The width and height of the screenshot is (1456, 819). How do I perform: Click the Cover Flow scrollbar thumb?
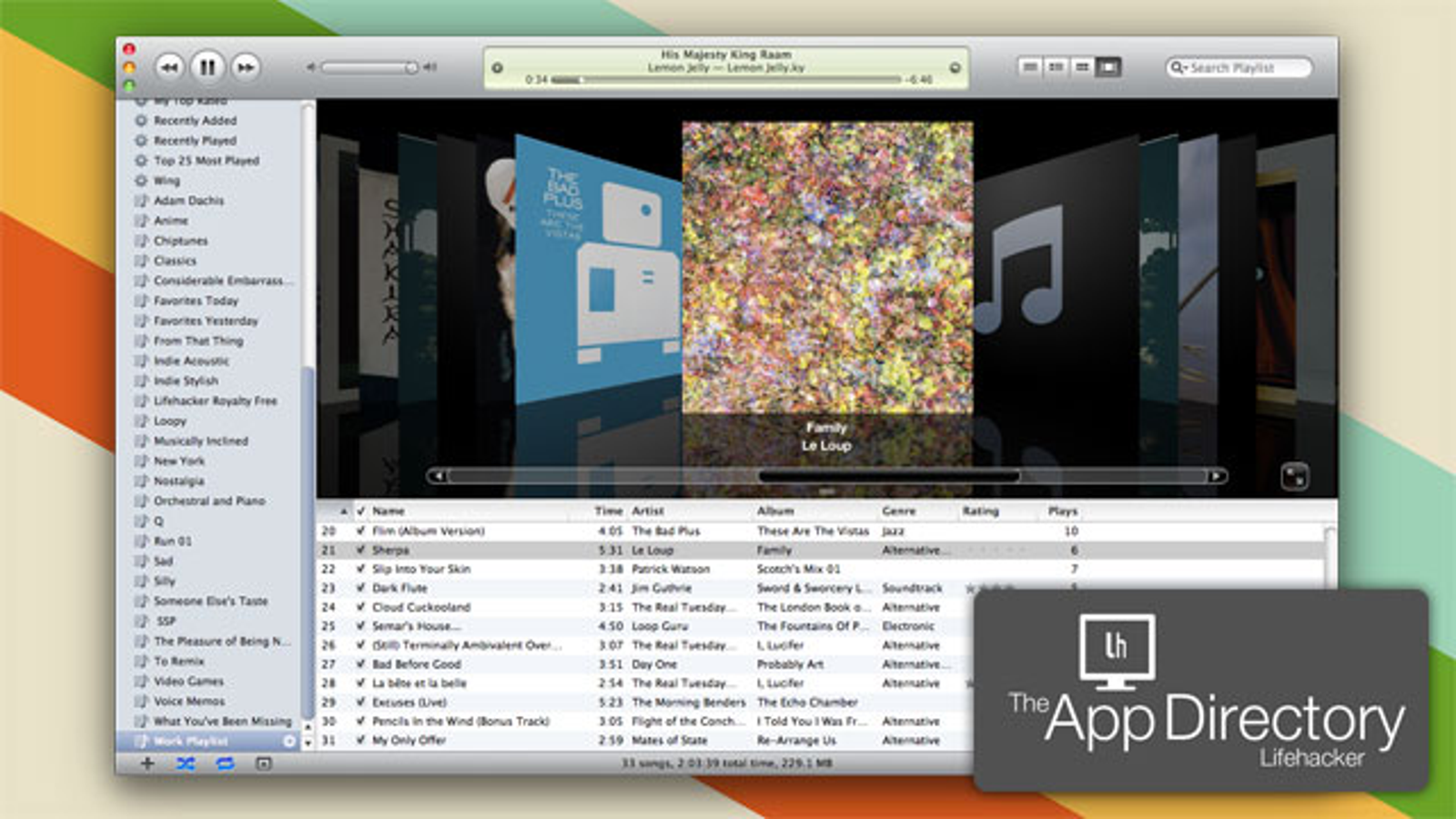[889, 476]
